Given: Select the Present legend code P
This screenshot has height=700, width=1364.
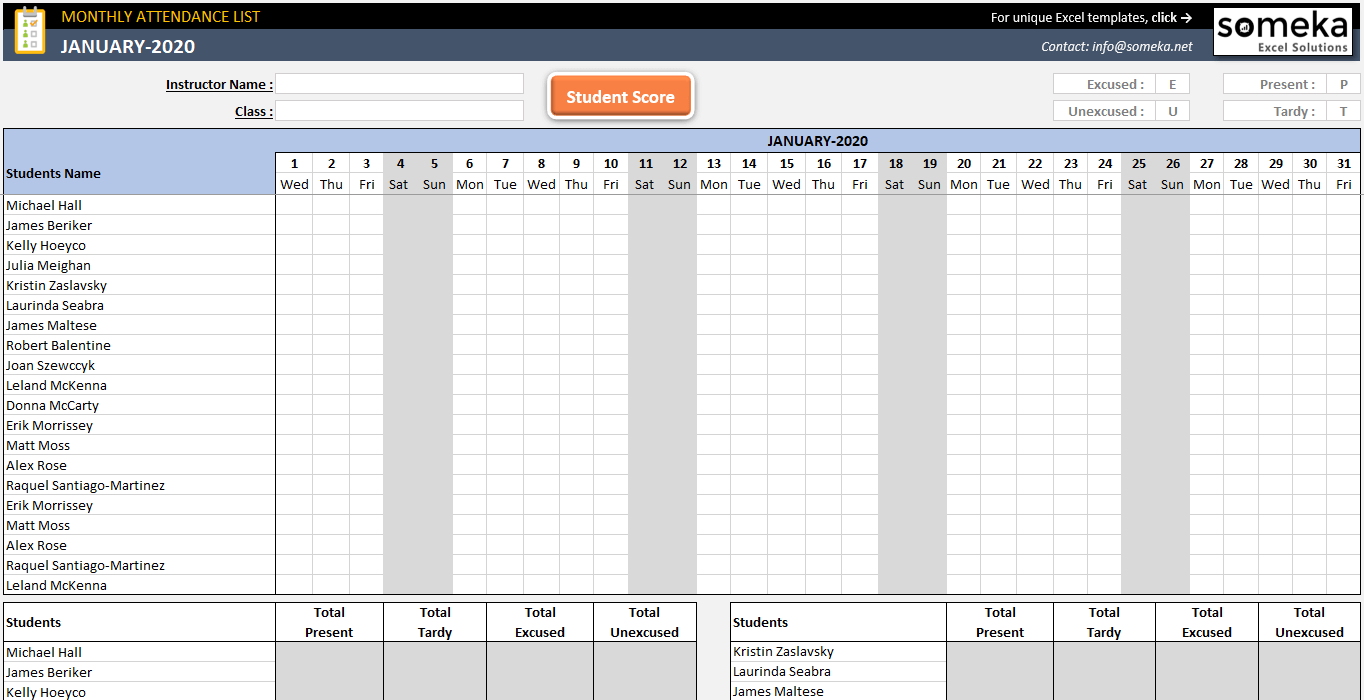Looking at the screenshot, I should pyautogui.click(x=1344, y=84).
